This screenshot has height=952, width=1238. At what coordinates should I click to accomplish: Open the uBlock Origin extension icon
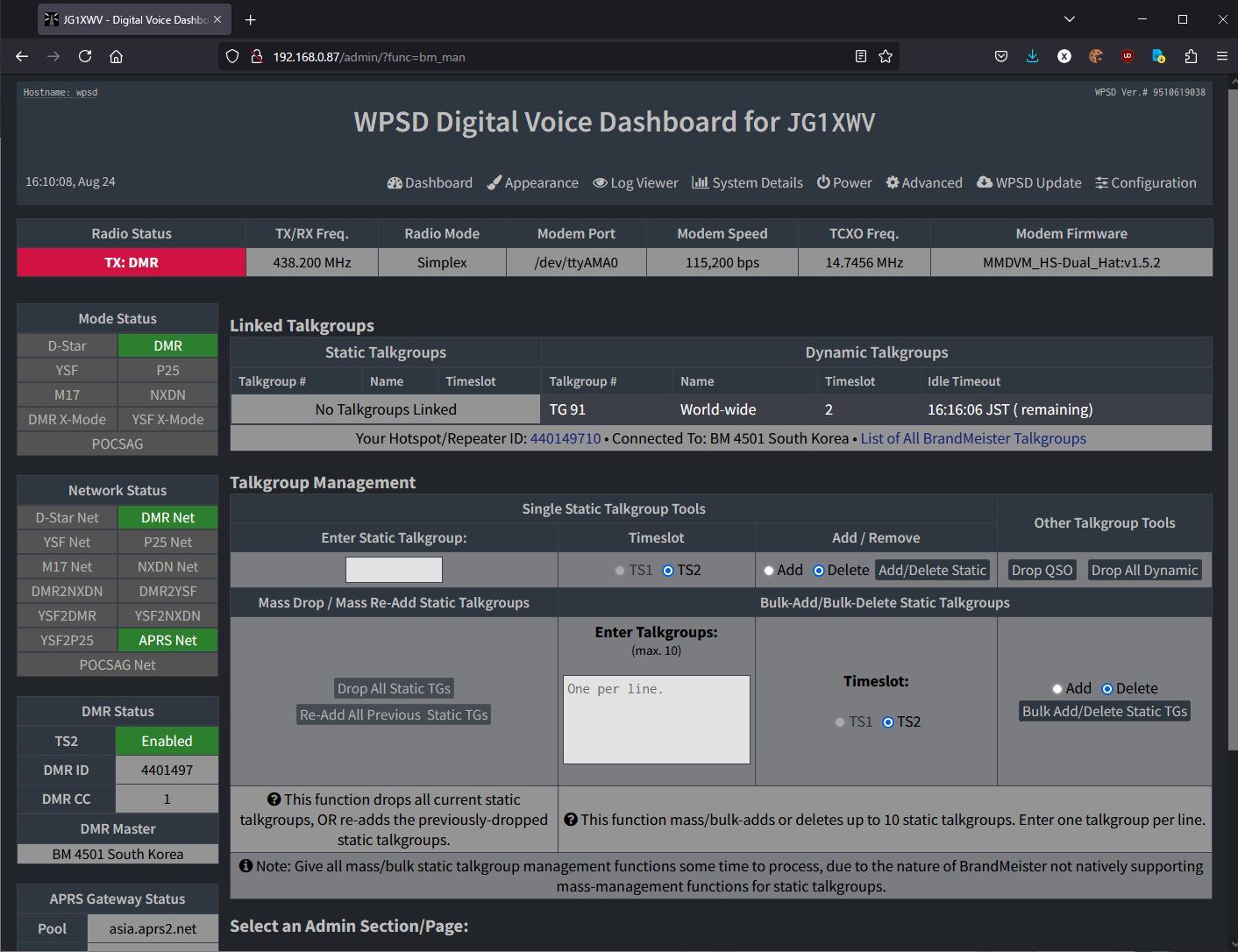tap(1128, 56)
